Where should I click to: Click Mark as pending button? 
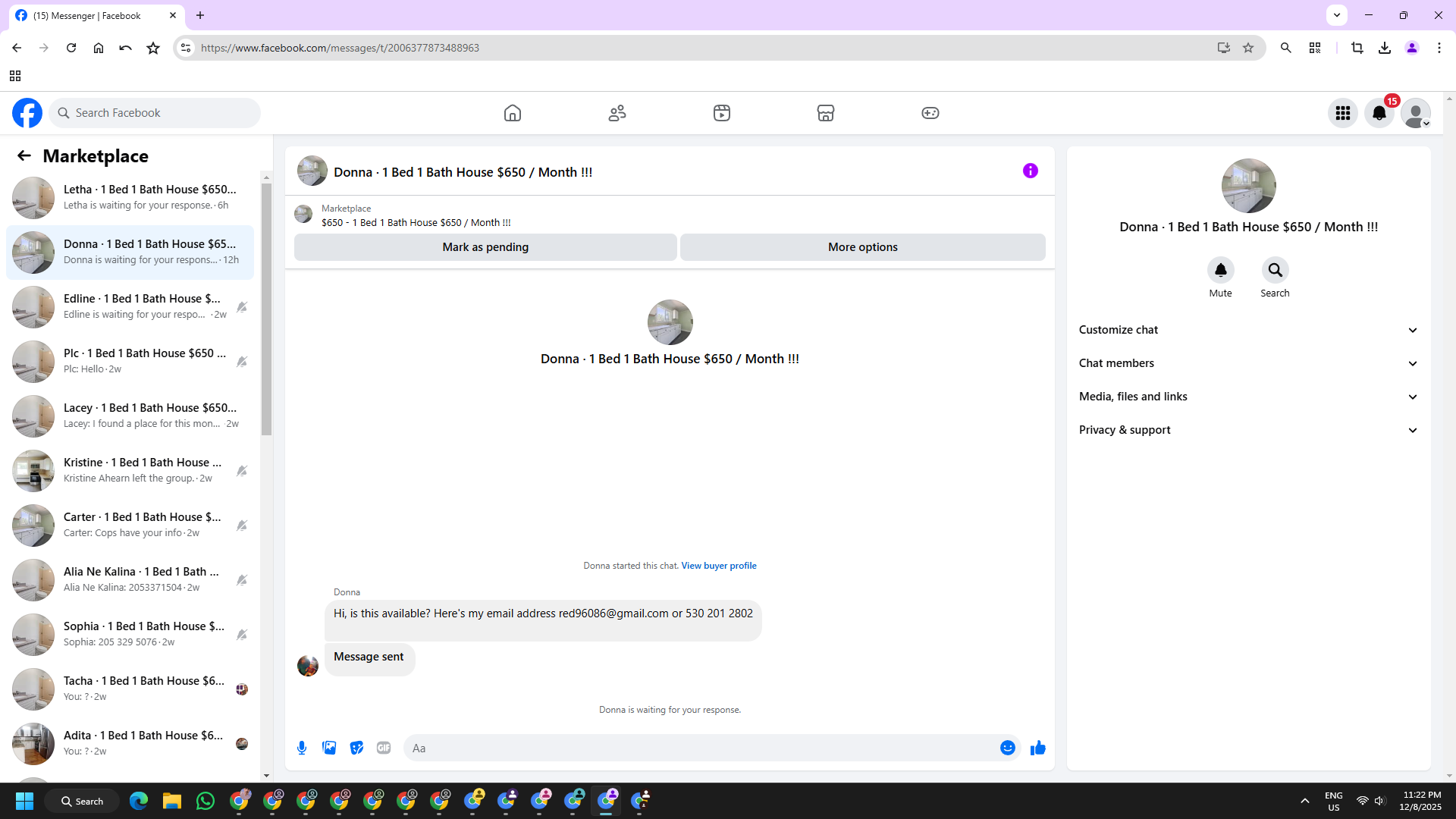click(x=485, y=247)
